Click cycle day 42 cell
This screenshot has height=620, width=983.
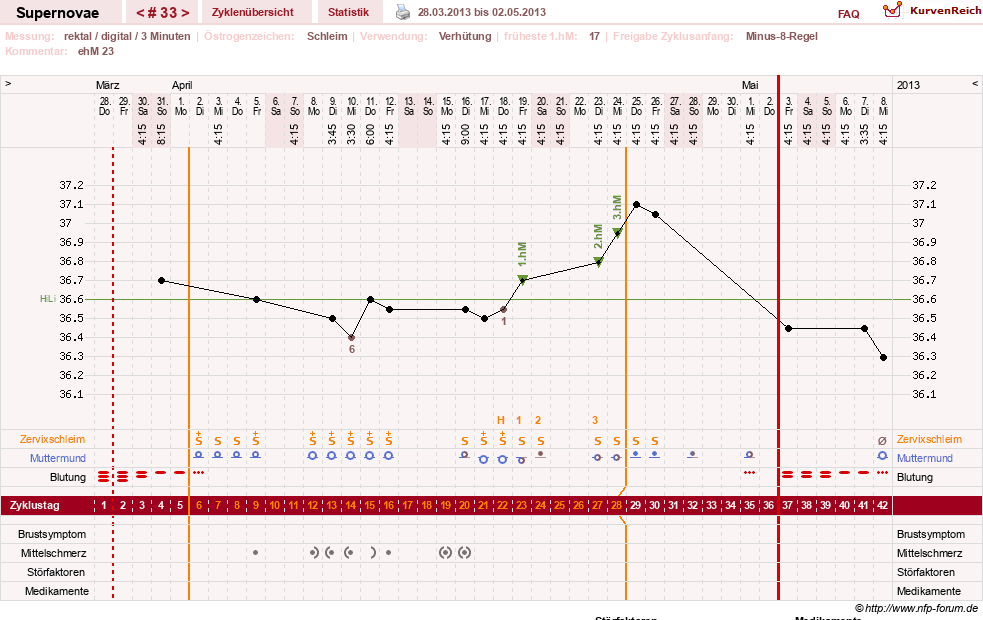(x=883, y=505)
